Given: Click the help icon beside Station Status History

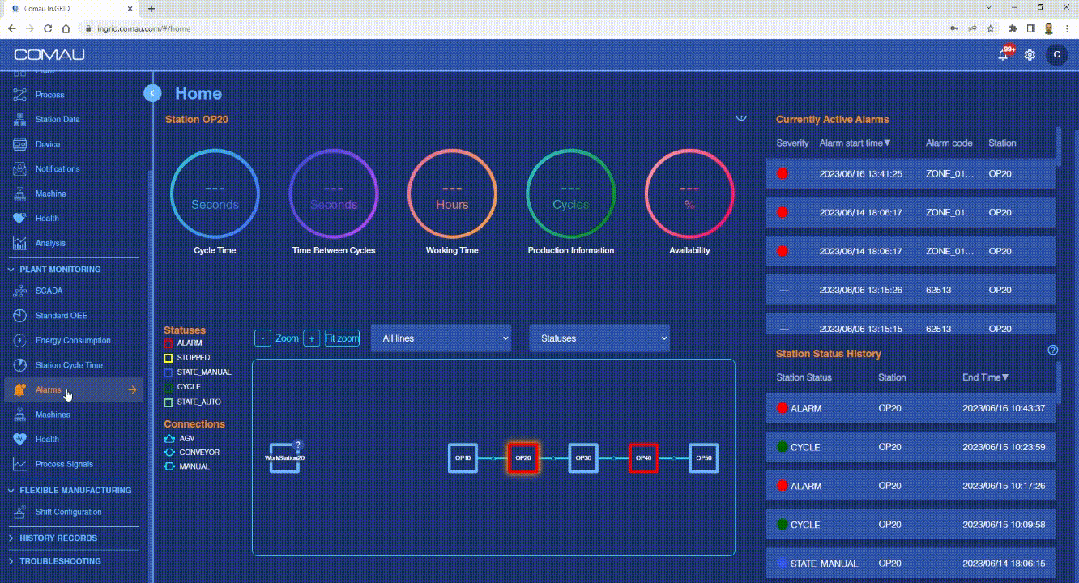Looking at the screenshot, I should [1052, 351].
